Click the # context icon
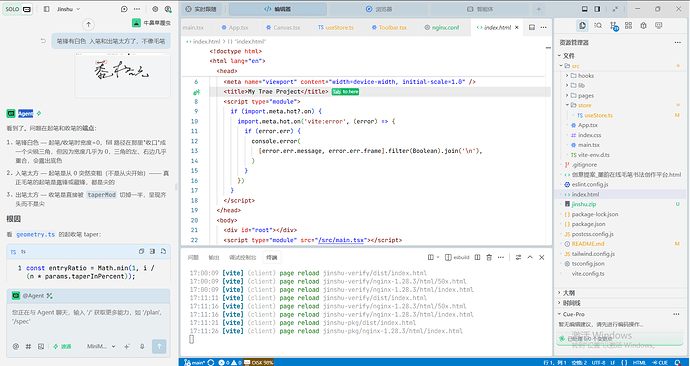This screenshot has width=690, height=366. pyautogui.click(x=28, y=346)
